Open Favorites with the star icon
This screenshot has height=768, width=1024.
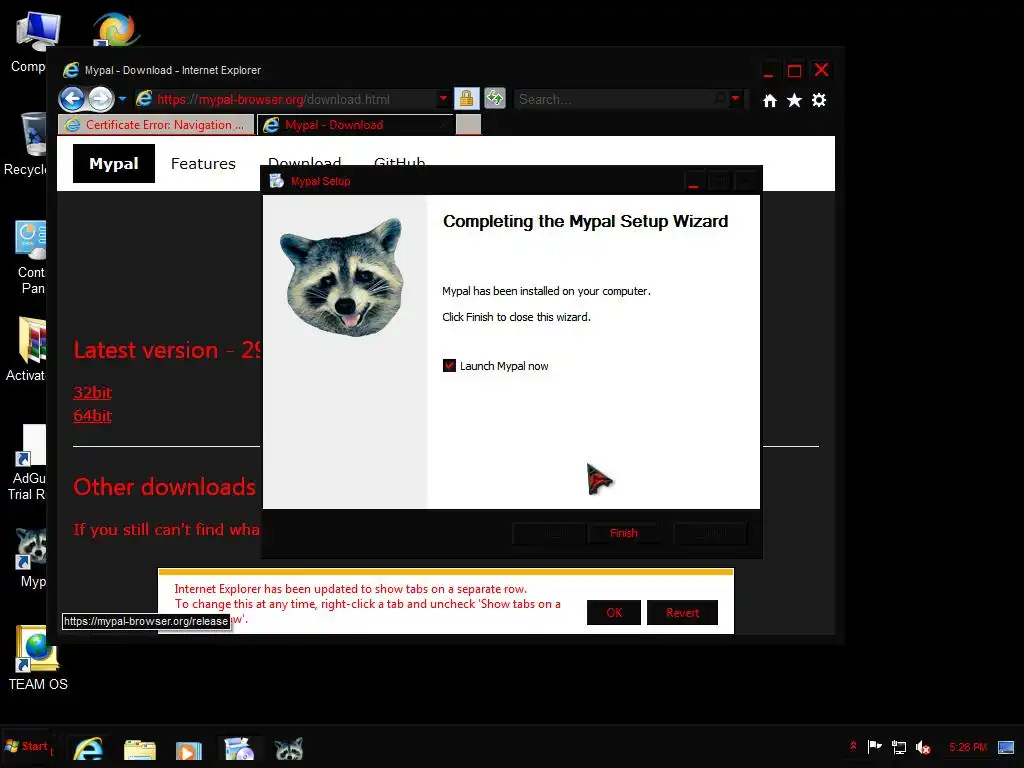(x=794, y=100)
